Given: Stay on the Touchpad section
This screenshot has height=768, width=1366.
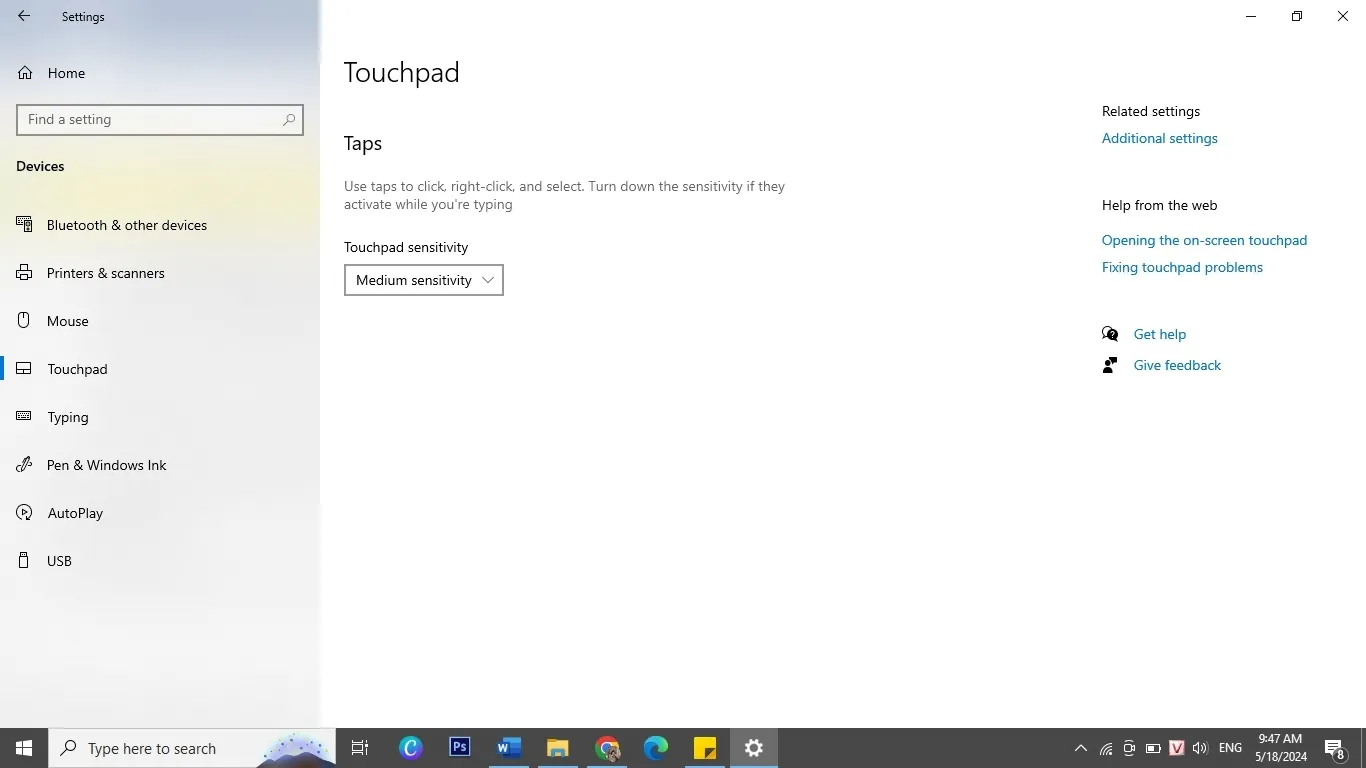Looking at the screenshot, I should [x=78, y=369].
